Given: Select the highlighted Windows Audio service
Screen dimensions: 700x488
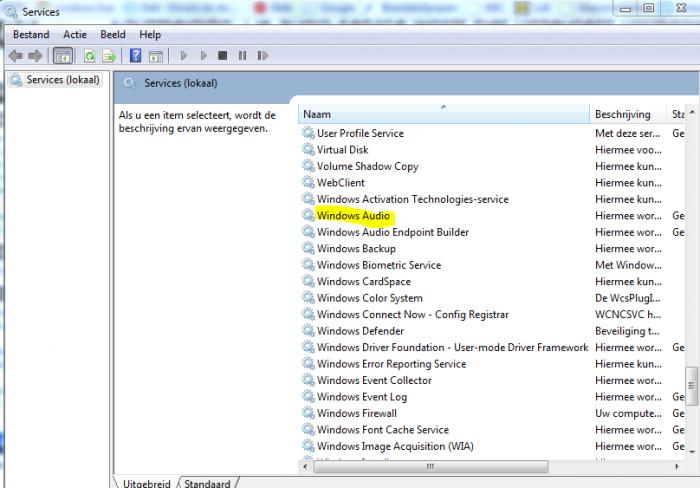Looking at the screenshot, I should (x=353, y=216).
